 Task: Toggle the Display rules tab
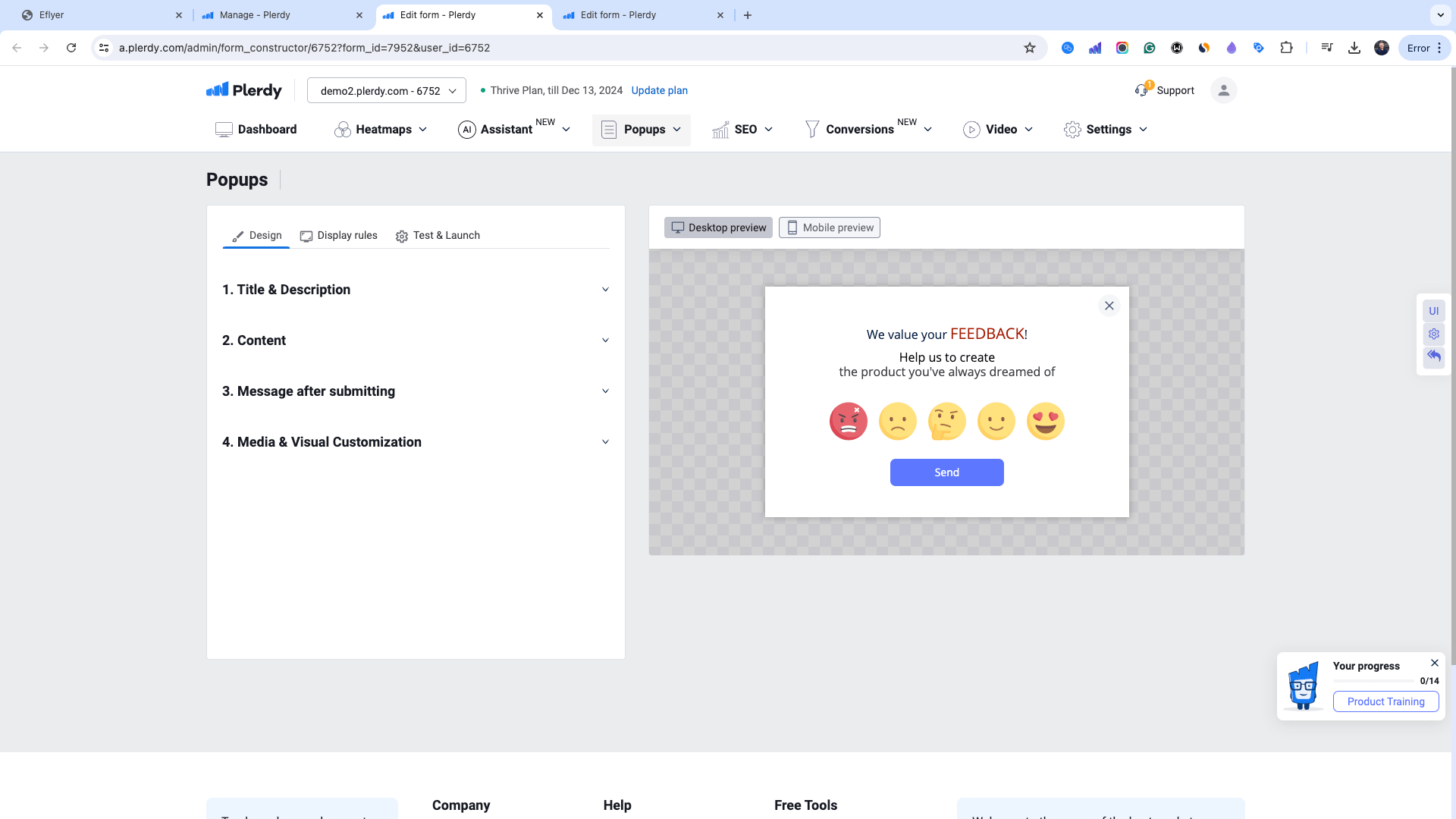[338, 235]
